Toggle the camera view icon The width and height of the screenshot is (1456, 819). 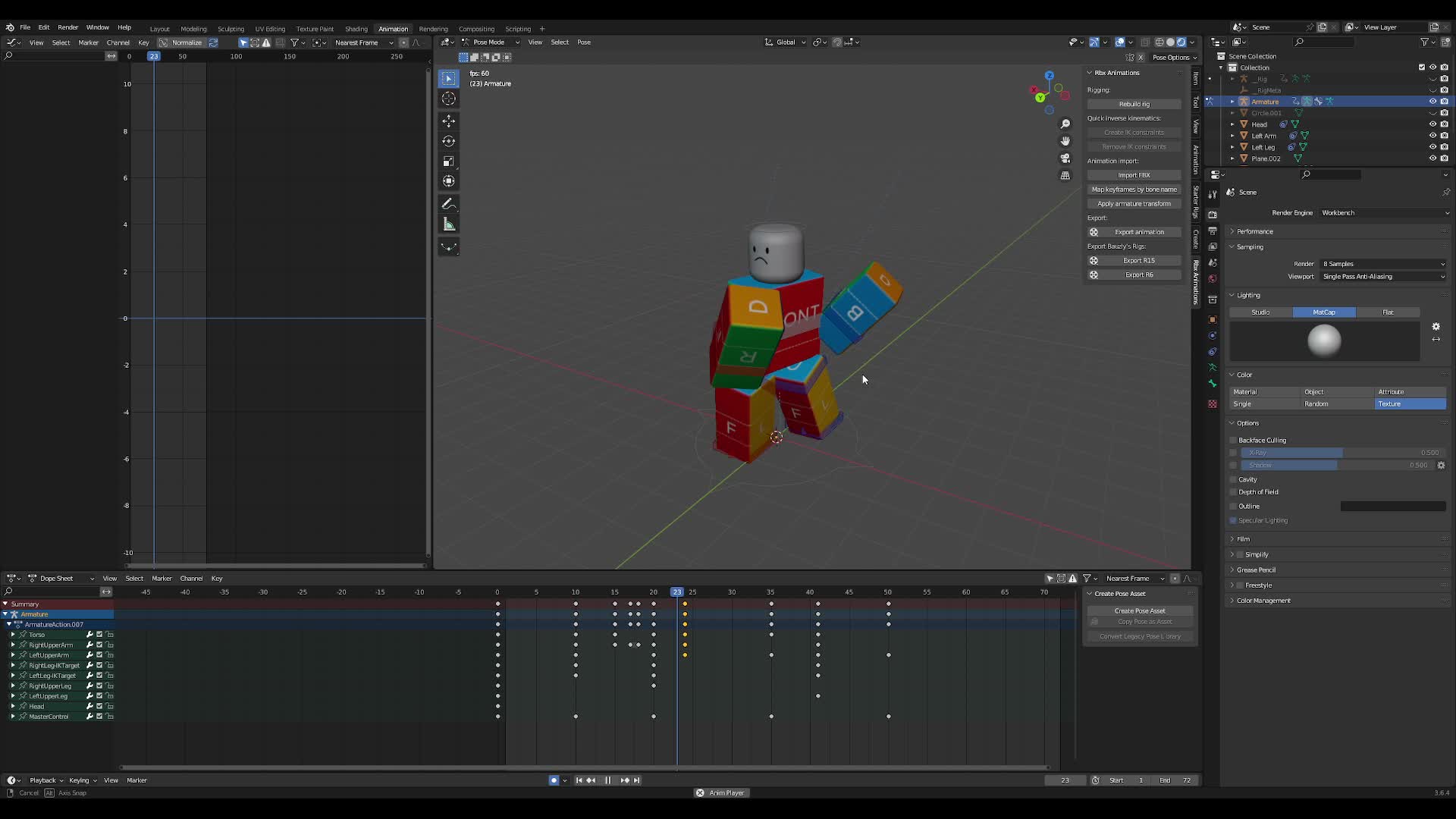1065,158
